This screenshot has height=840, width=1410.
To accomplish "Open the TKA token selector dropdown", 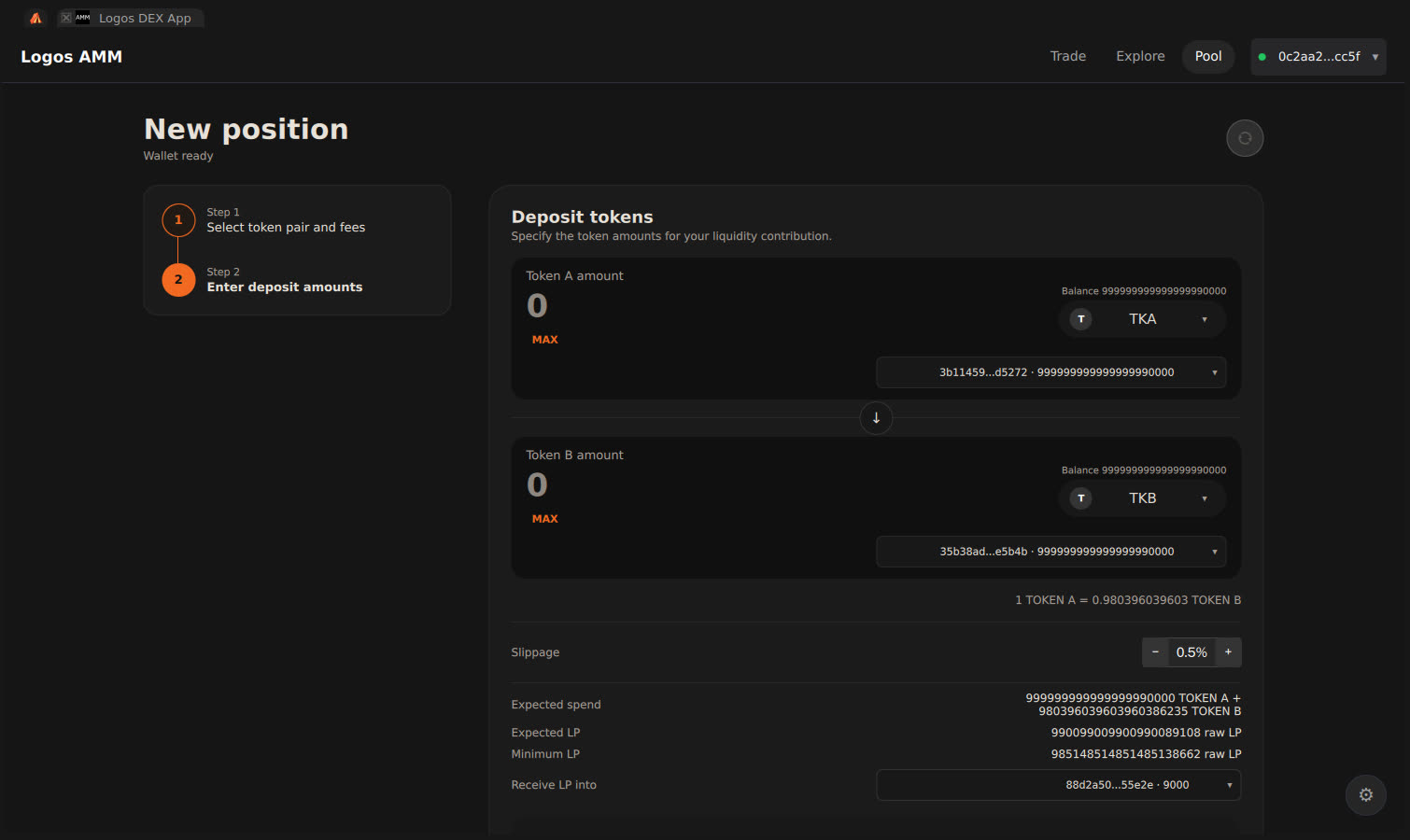I will pos(1142,319).
